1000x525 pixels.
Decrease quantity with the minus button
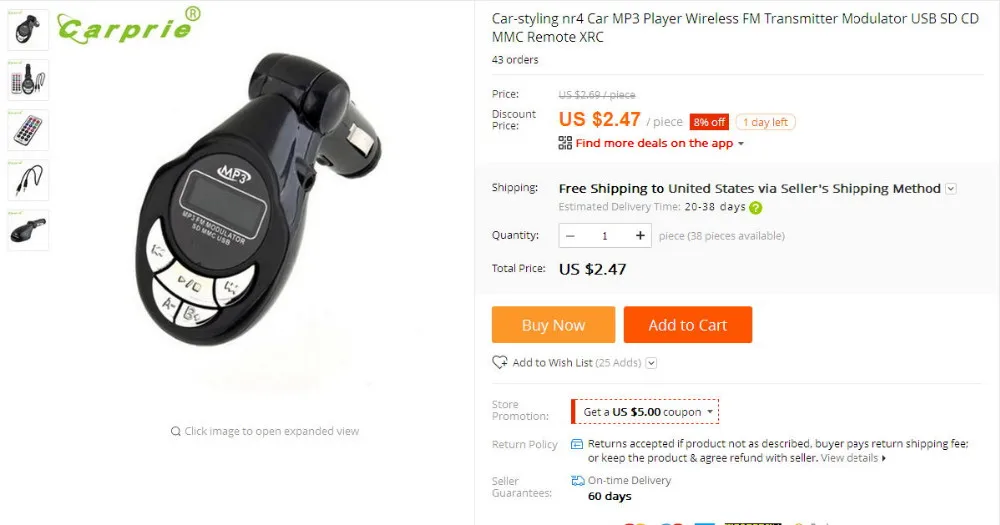click(571, 236)
